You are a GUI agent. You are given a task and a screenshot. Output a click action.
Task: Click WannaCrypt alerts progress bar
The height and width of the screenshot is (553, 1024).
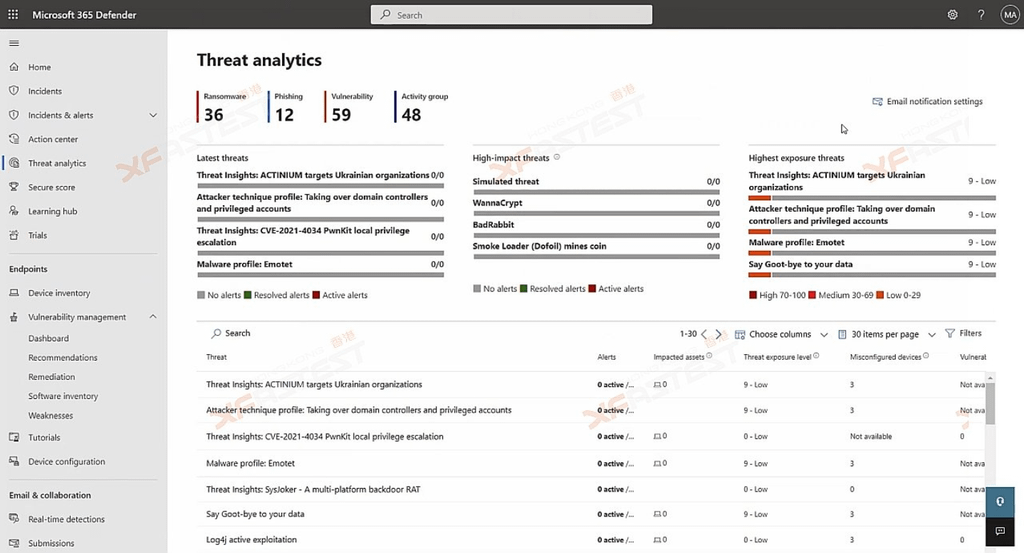(x=596, y=213)
